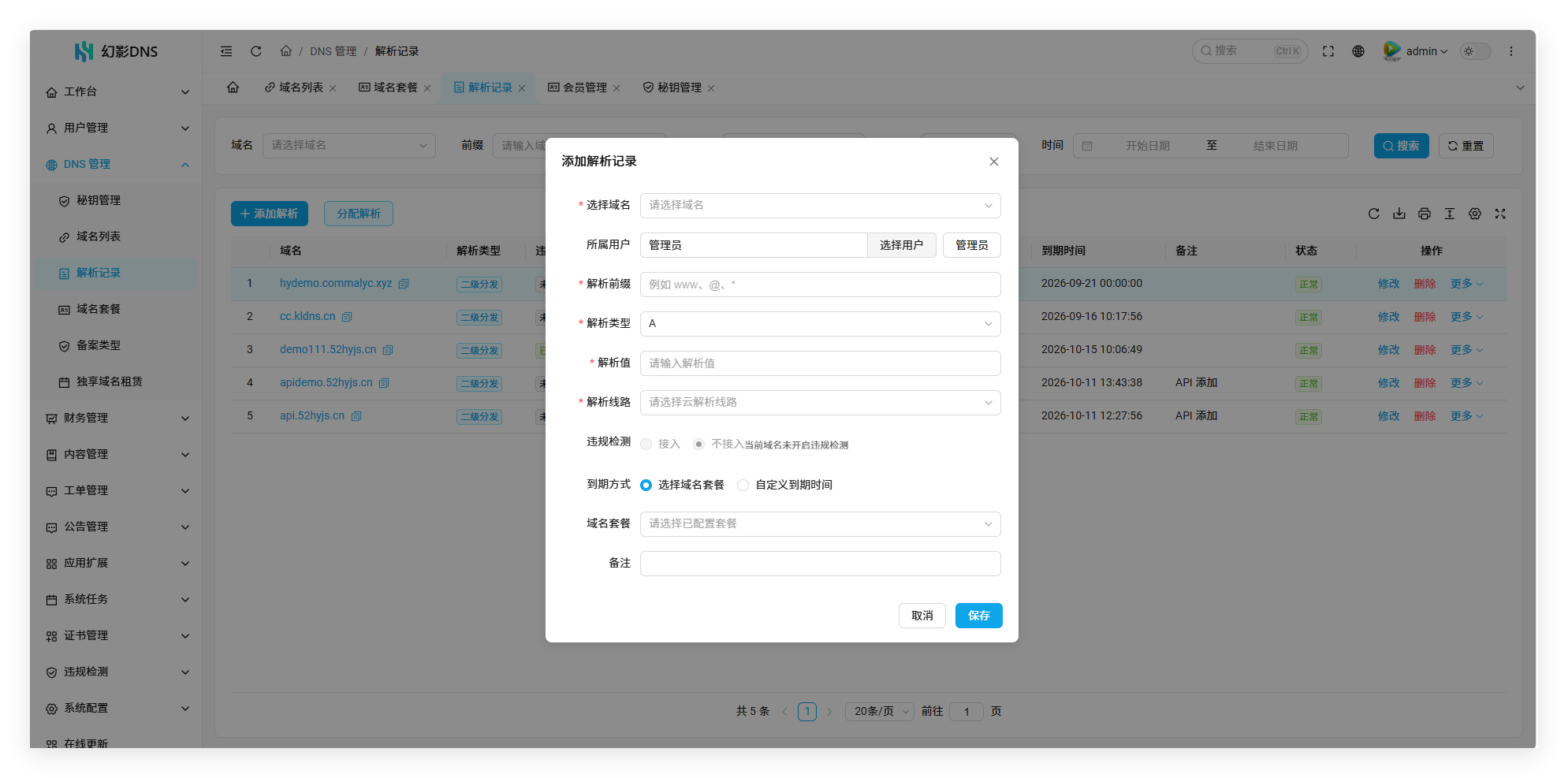This screenshot has width=1568, height=778.
Task: Open table column settings gear
Action: tap(1475, 214)
